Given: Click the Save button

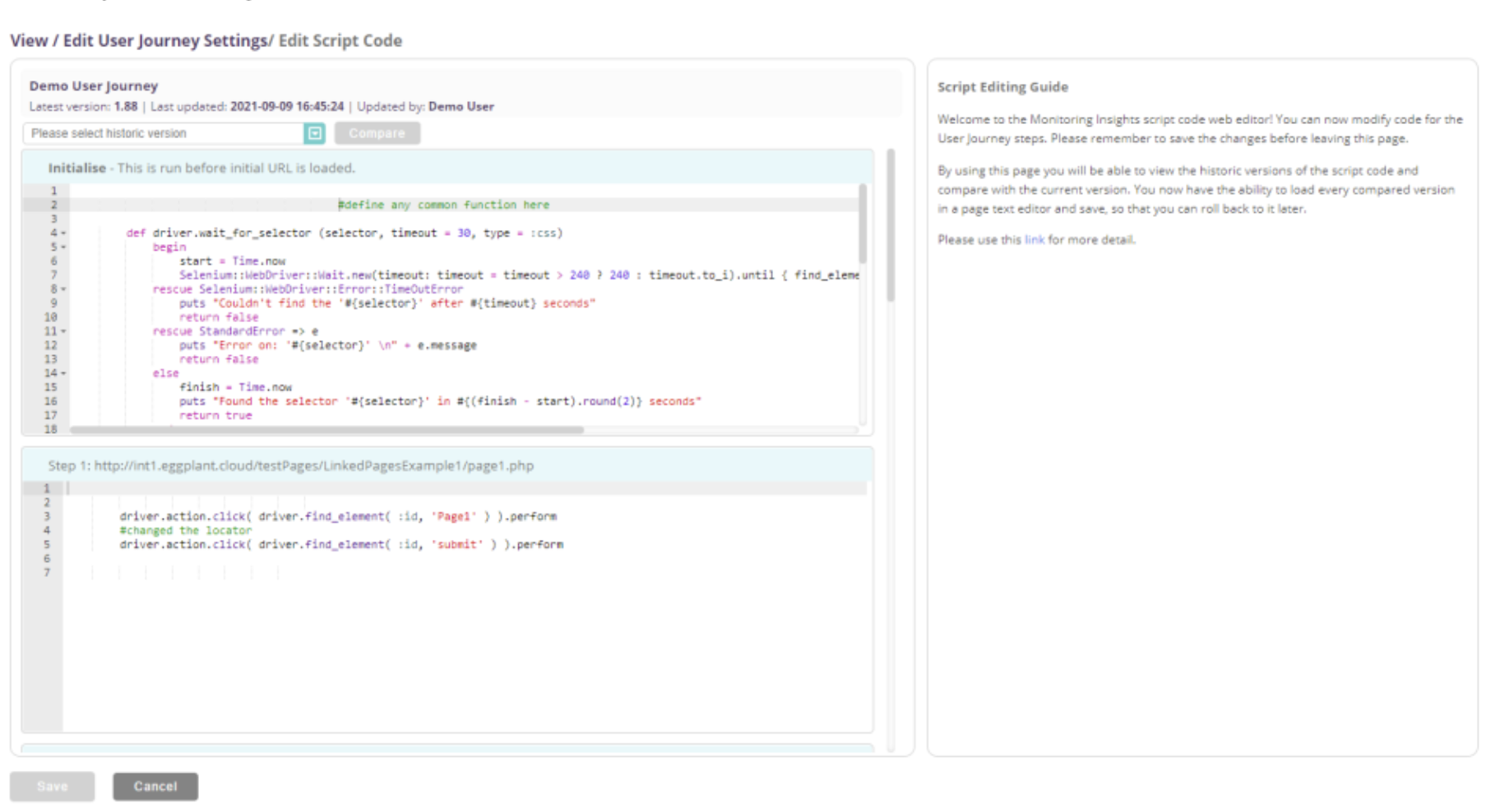Looking at the screenshot, I should coord(53,785).
